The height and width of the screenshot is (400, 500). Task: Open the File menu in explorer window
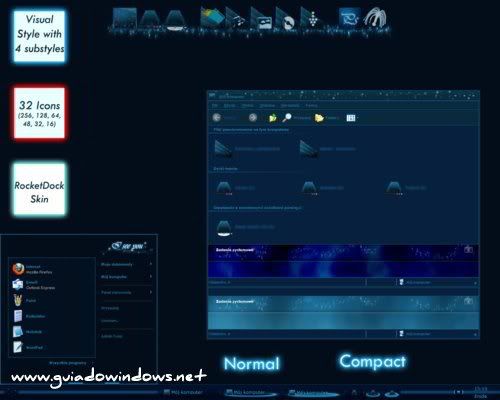point(215,105)
